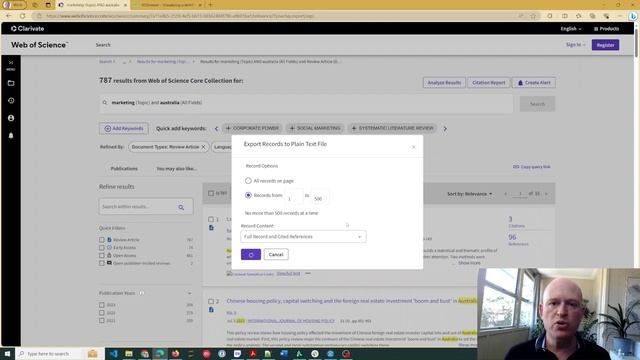640x360 pixels.
Task: Open the Sign In dropdown
Action: click(x=576, y=44)
